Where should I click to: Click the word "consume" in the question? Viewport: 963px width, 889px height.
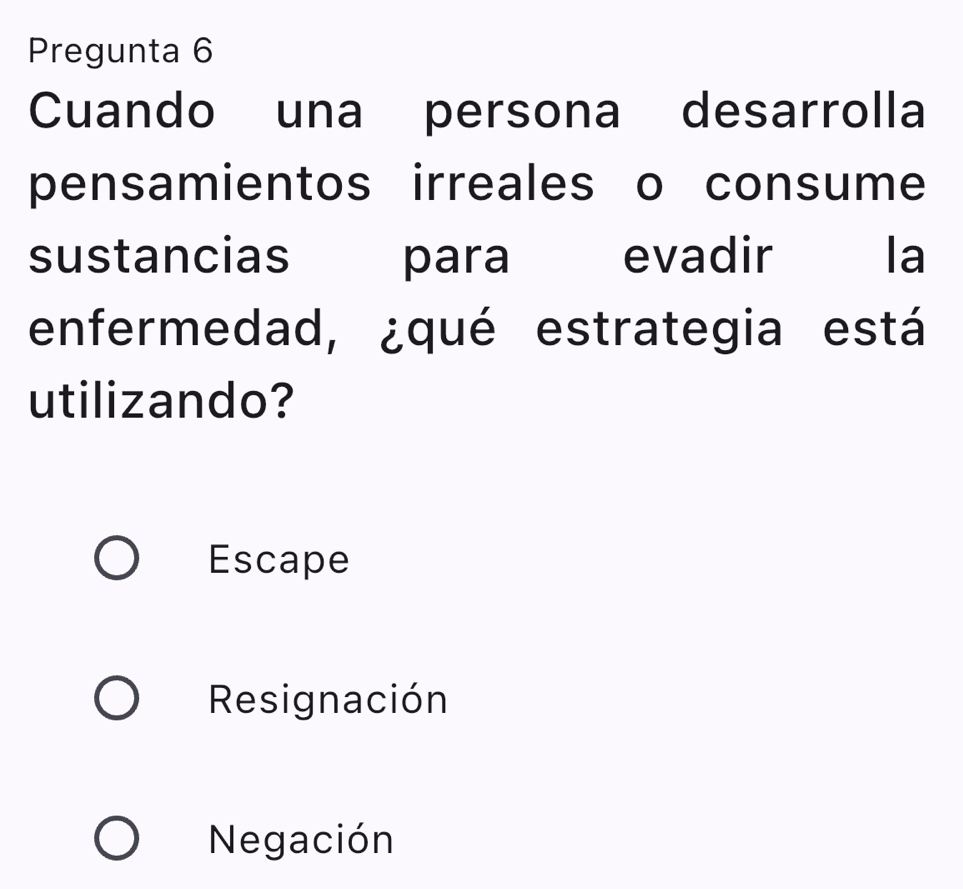coord(815,185)
